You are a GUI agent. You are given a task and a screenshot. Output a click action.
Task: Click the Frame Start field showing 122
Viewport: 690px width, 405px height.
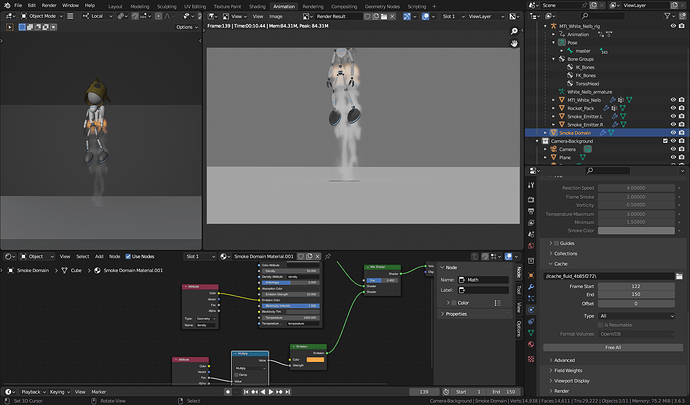(x=636, y=286)
